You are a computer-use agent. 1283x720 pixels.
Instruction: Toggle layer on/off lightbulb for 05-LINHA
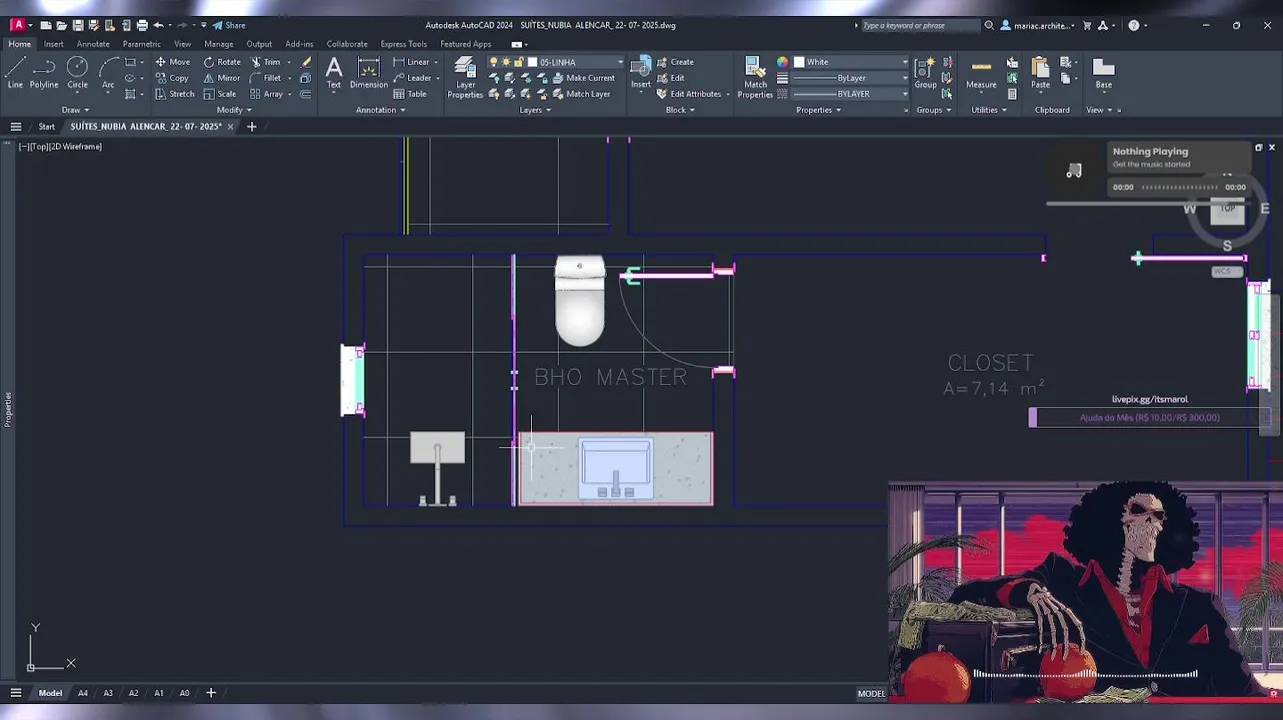click(x=493, y=62)
